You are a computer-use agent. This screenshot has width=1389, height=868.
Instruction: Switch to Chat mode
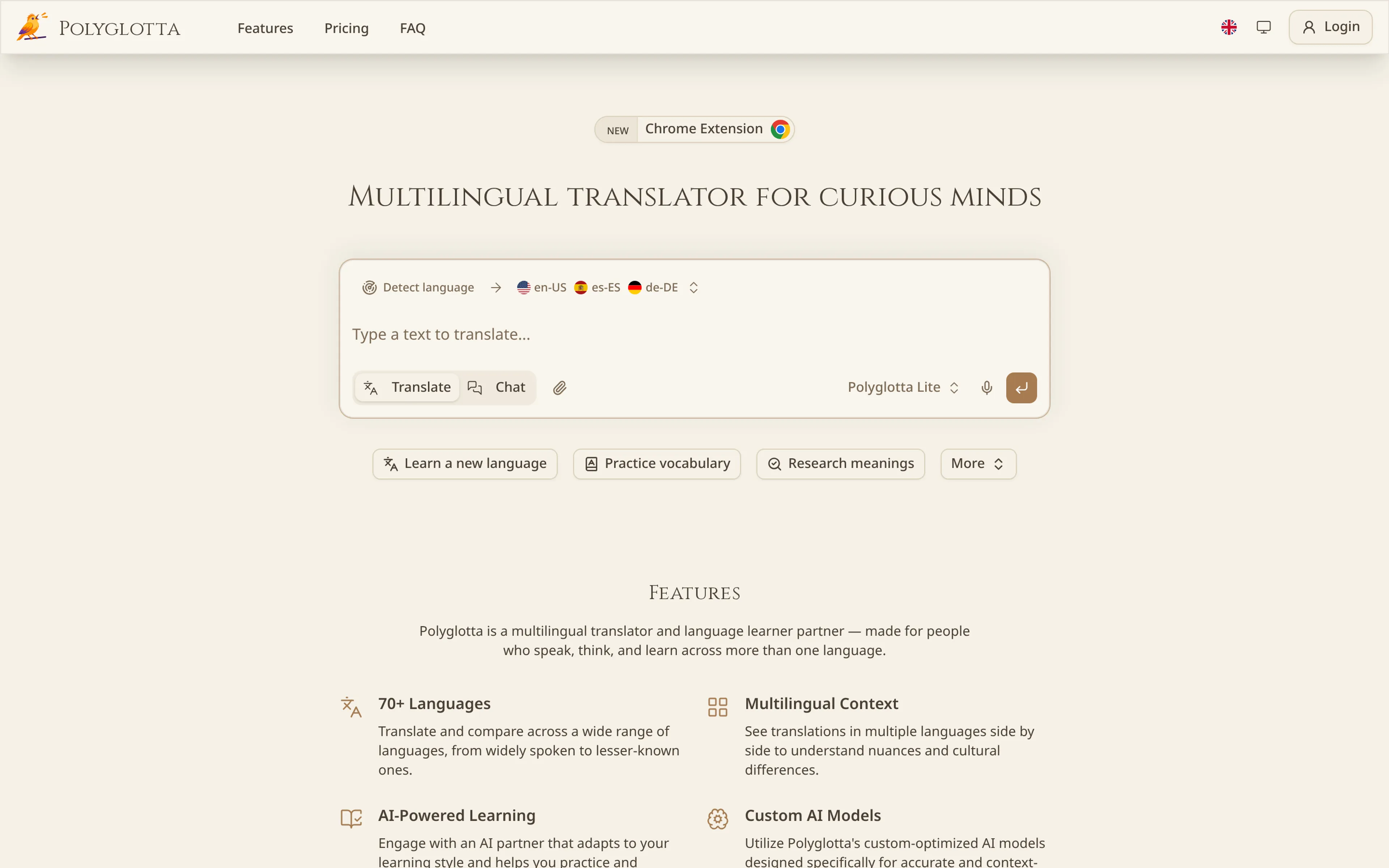(x=497, y=387)
